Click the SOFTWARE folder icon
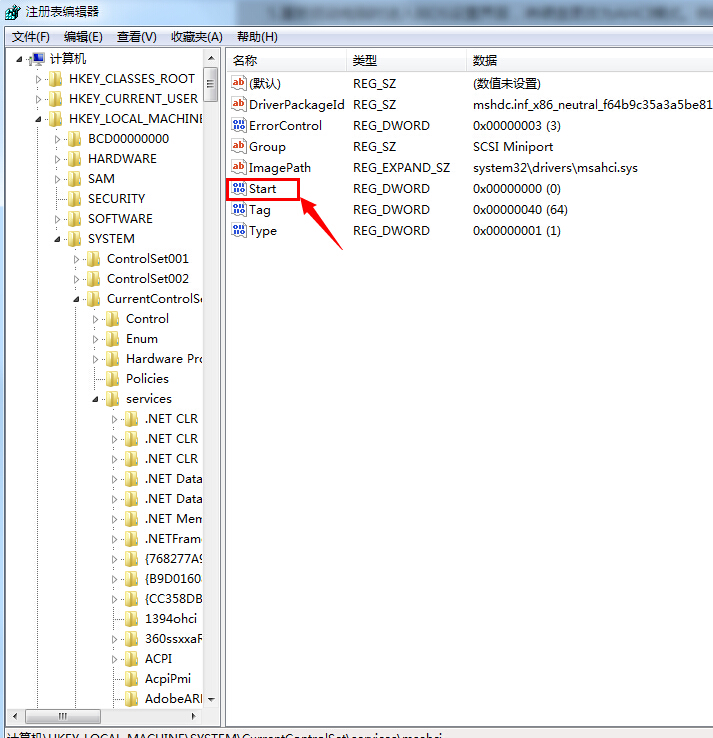The width and height of the screenshot is (713, 738). (x=74, y=219)
